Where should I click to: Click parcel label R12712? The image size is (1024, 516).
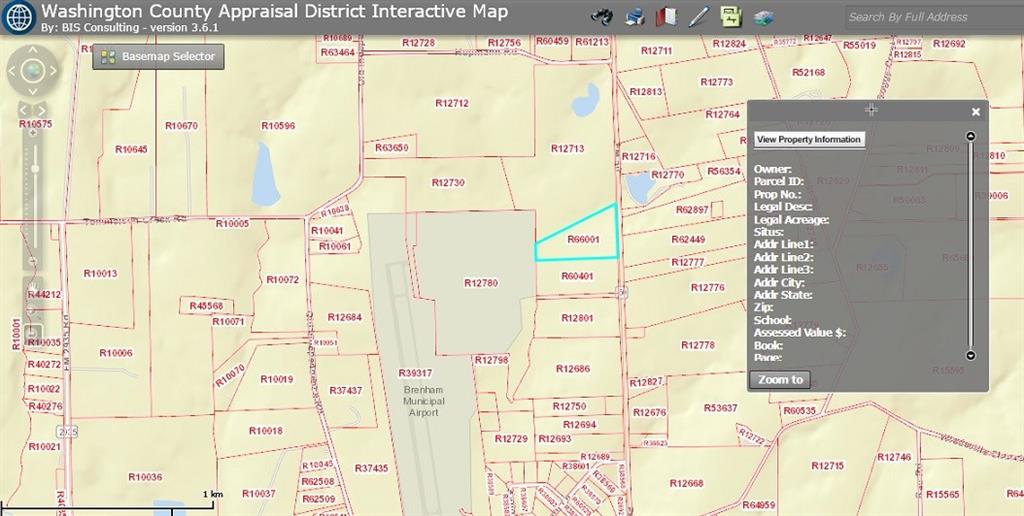[x=452, y=103]
